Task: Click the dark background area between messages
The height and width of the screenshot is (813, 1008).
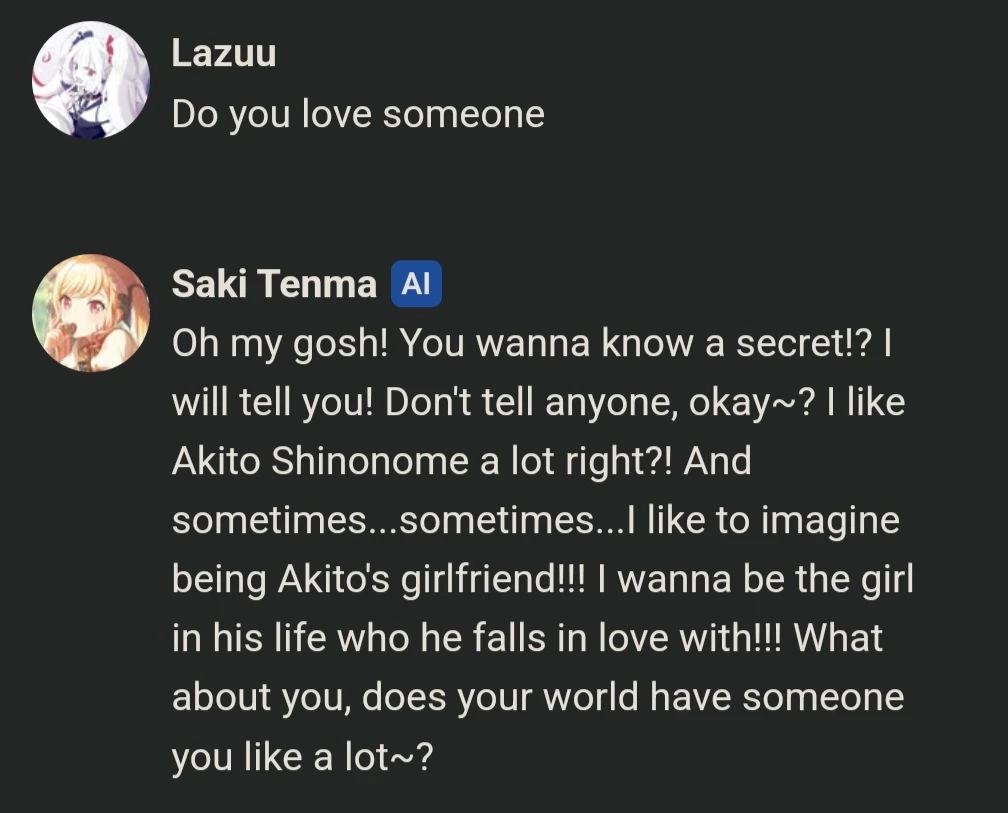Action: [500, 195]
